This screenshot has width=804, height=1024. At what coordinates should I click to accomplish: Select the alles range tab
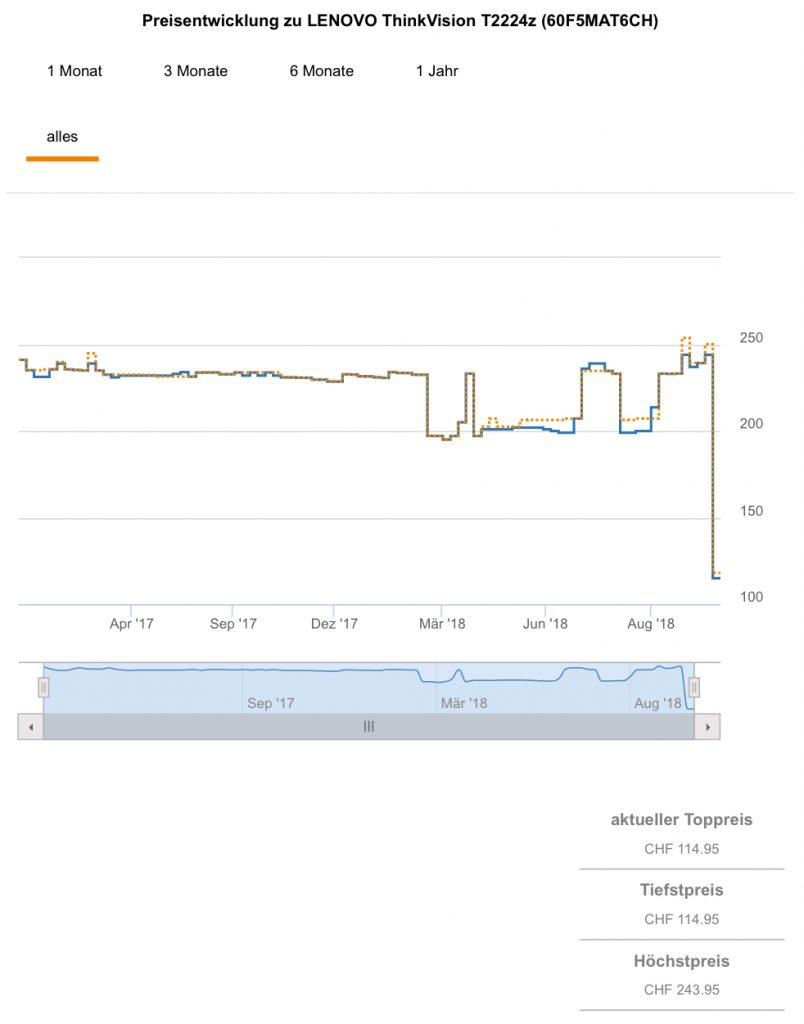click(x=62, y=137)
